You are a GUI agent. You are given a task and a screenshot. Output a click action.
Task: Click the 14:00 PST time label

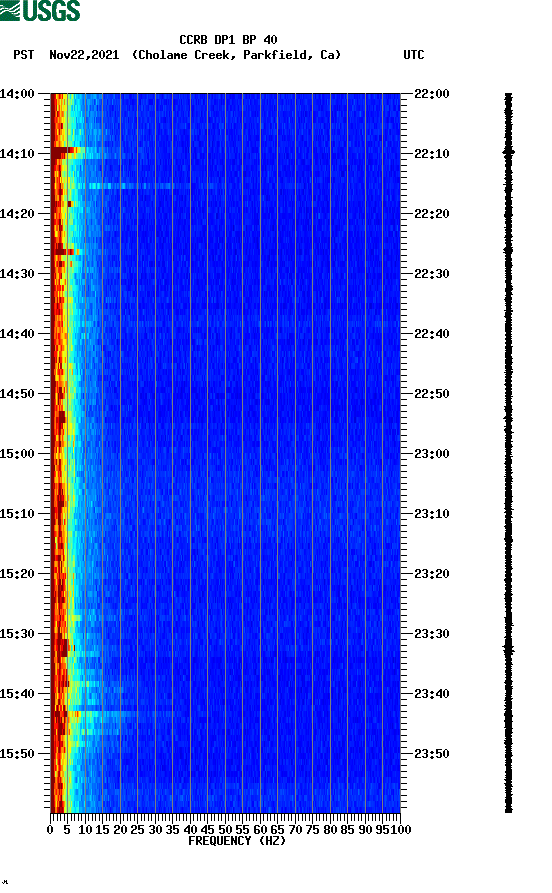[x=17, y=94]
